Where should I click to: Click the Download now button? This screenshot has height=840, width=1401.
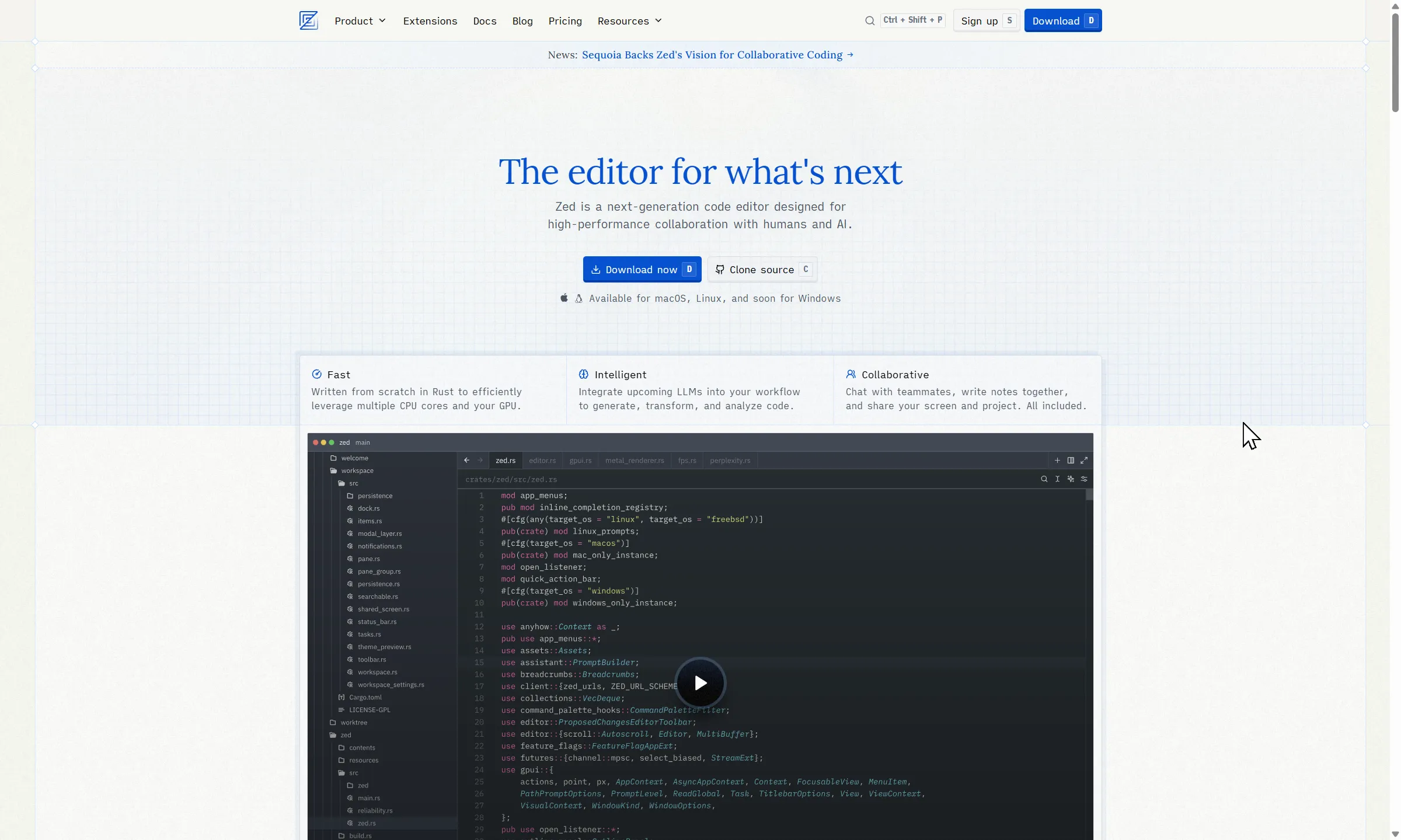click(642, 270)
